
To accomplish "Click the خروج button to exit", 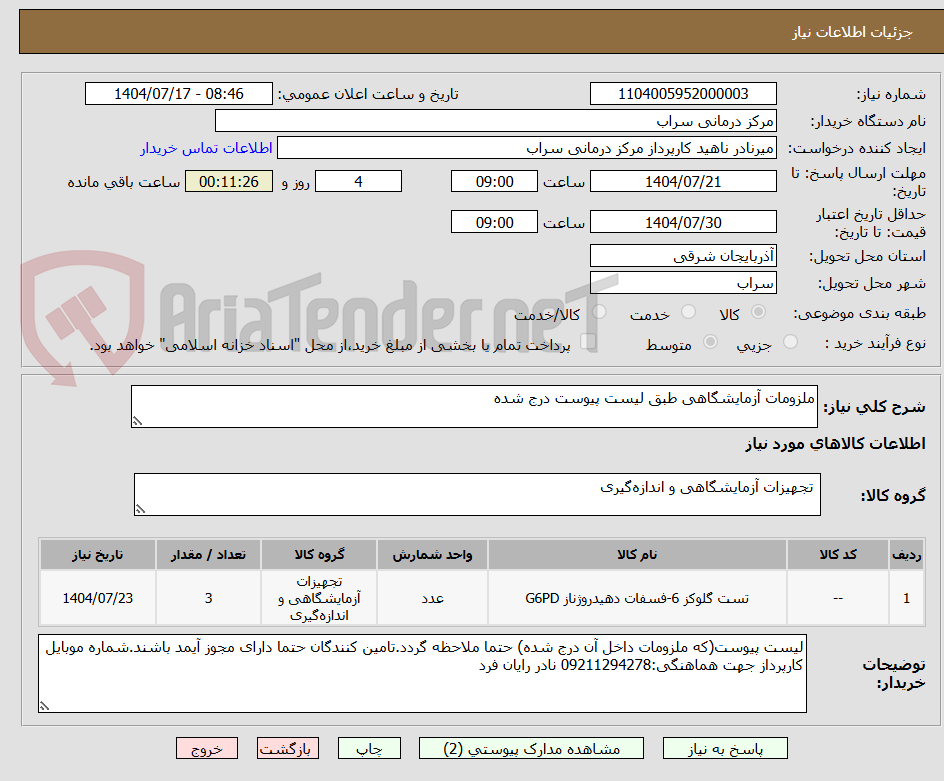I will [x=207, y=748].
